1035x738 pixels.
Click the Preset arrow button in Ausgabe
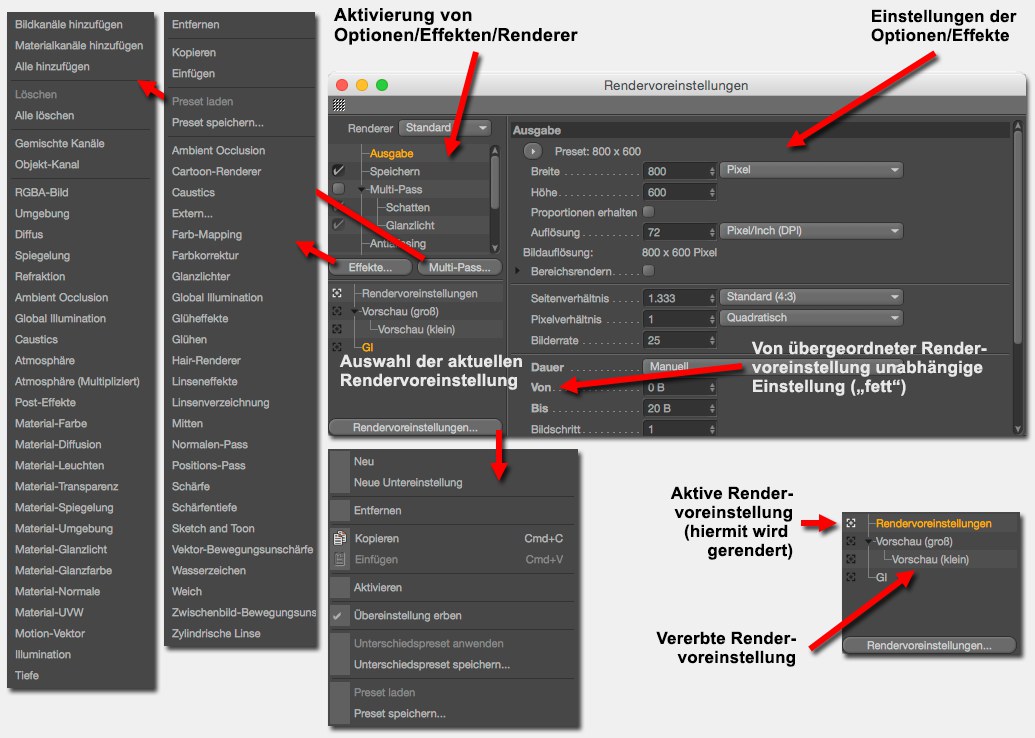(532, 151)
